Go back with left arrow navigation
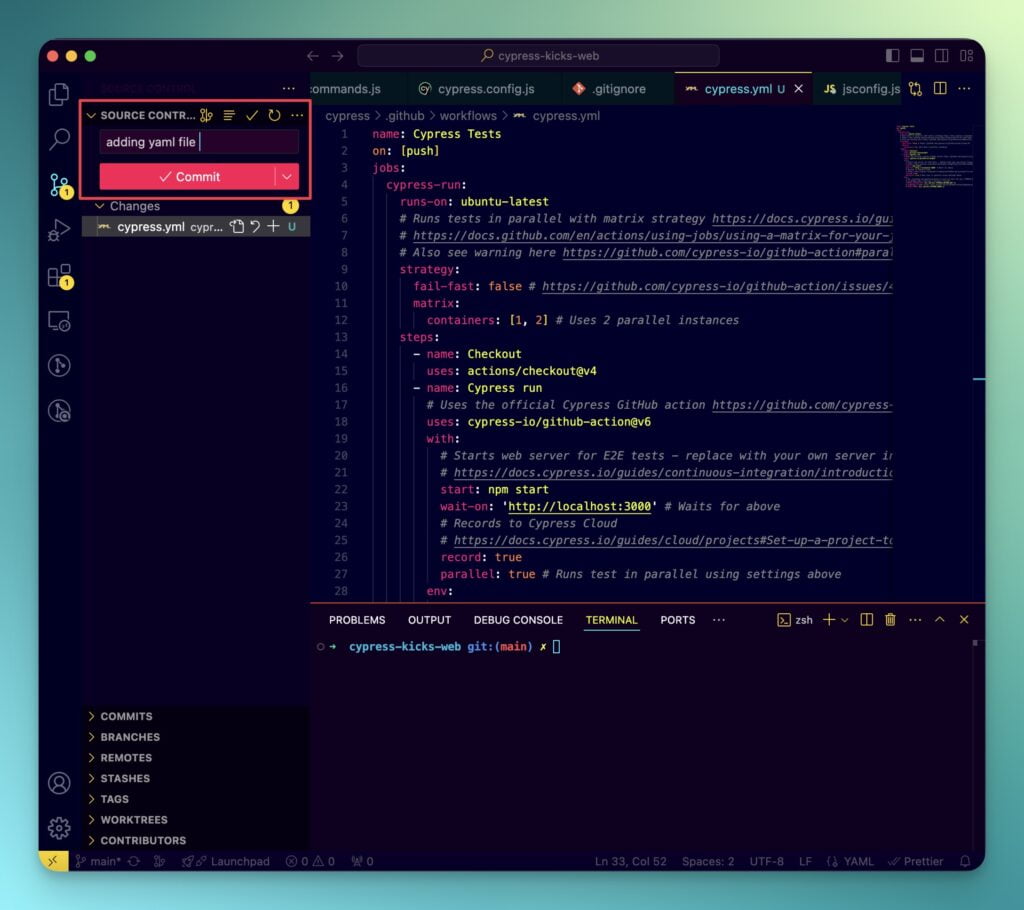The height and width of the screenshot is (910, 1024). coord(313,56)
